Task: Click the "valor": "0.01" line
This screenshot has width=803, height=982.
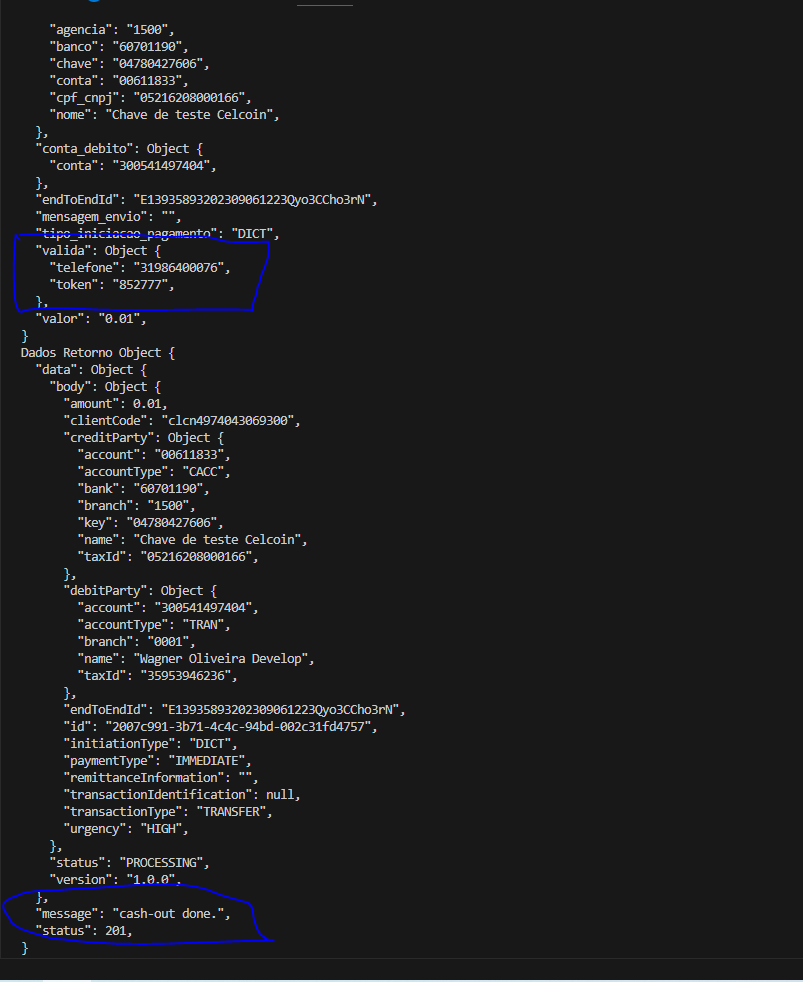Action: [92, 319]
